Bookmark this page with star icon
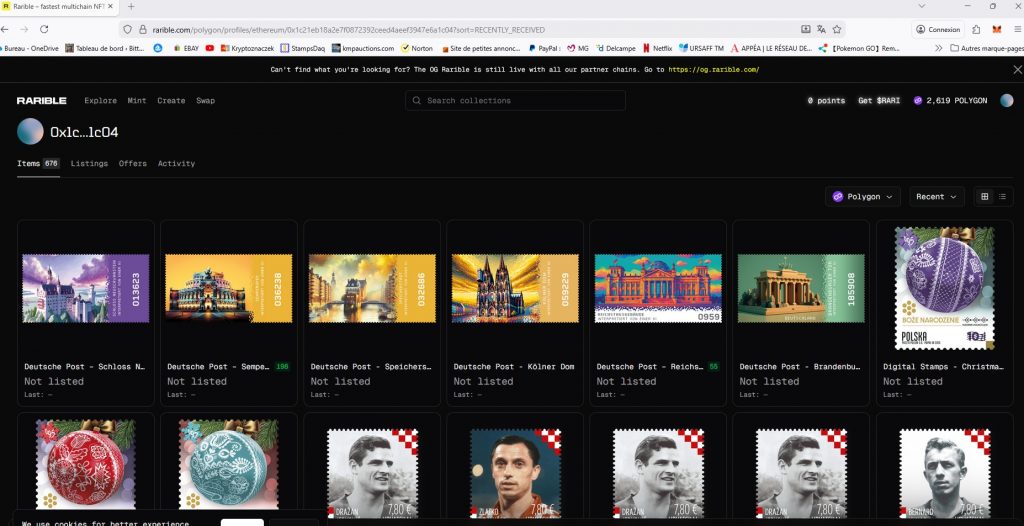Image resolution: width=1024 pixels, height=526 pixels. (836, 30)
